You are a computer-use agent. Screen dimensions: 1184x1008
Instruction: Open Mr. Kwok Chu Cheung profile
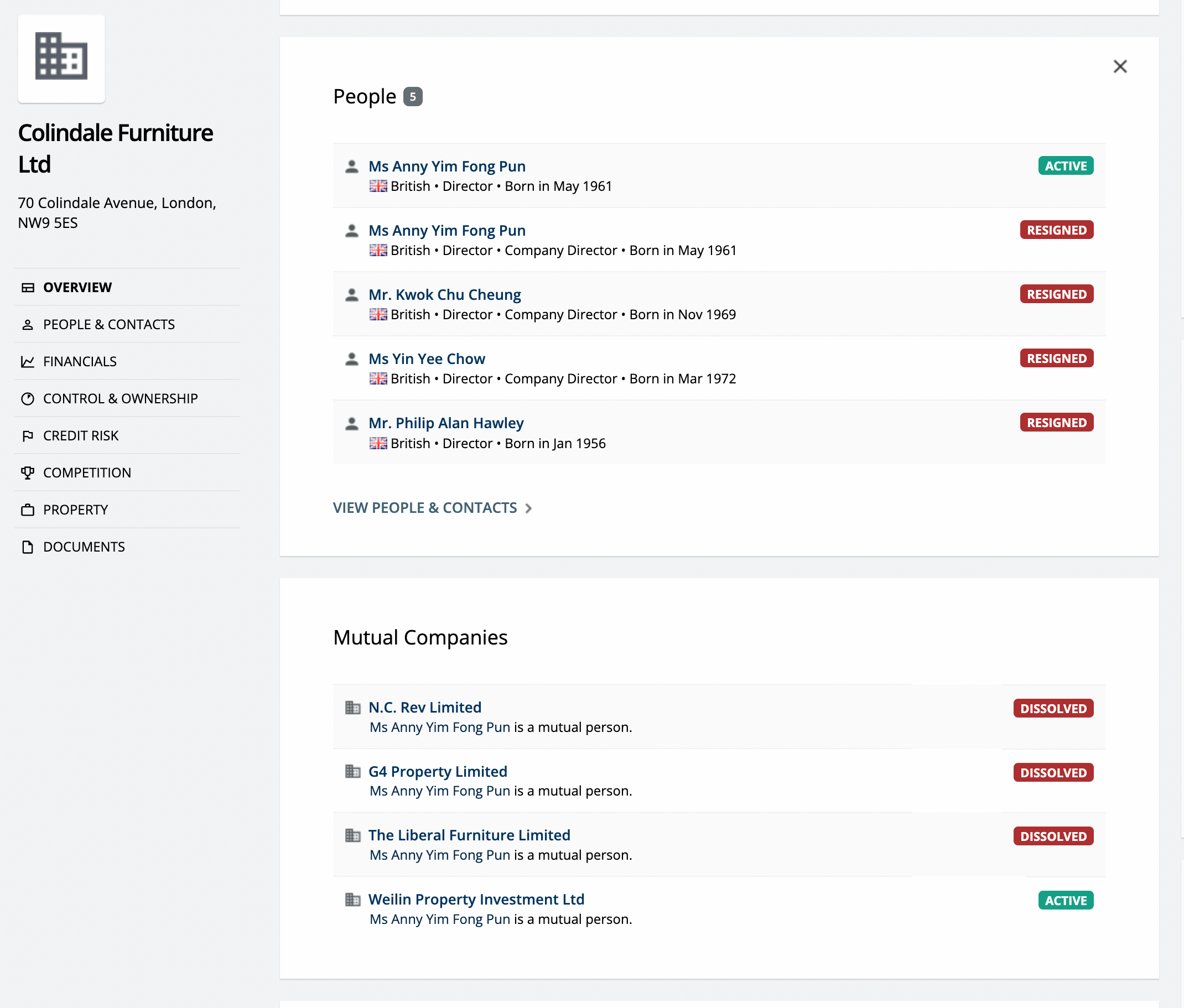click(445, 295)
